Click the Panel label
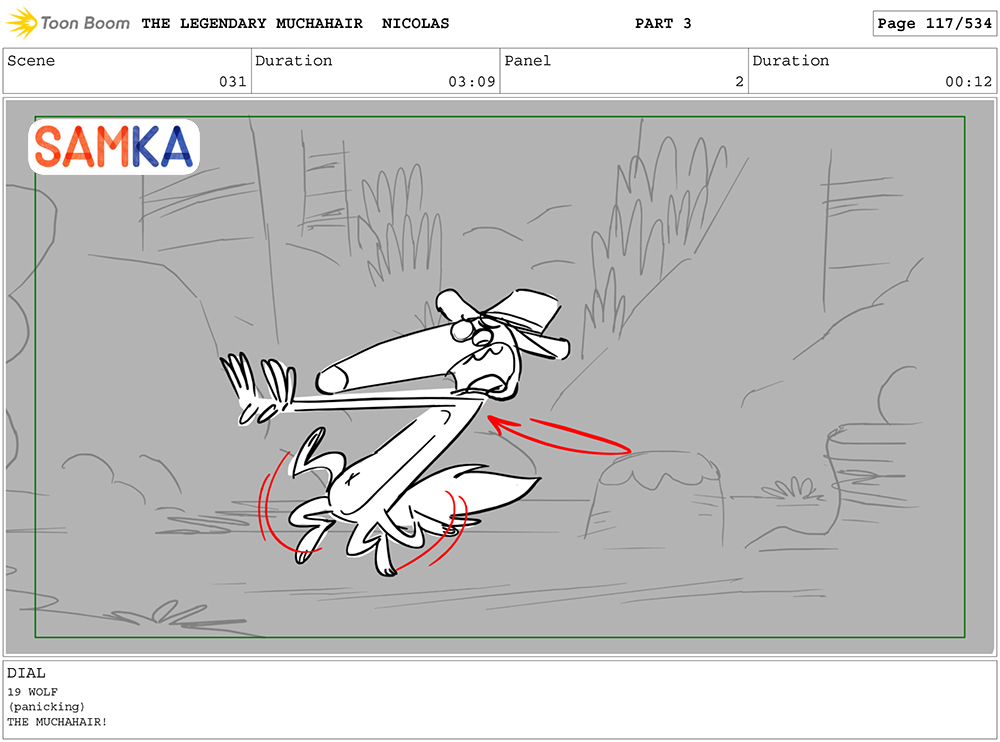Screen dimensions: 1000x742 point(527,61)
